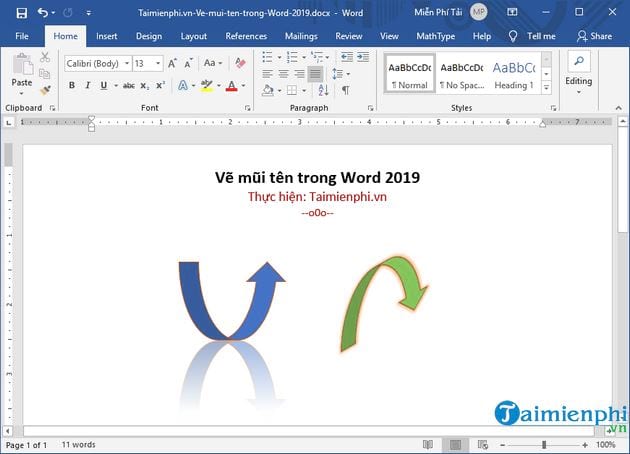Open Ribbon Display Options icon
Image resolution: width=630 pixels, height=454 pixels.
coord(512,12)
